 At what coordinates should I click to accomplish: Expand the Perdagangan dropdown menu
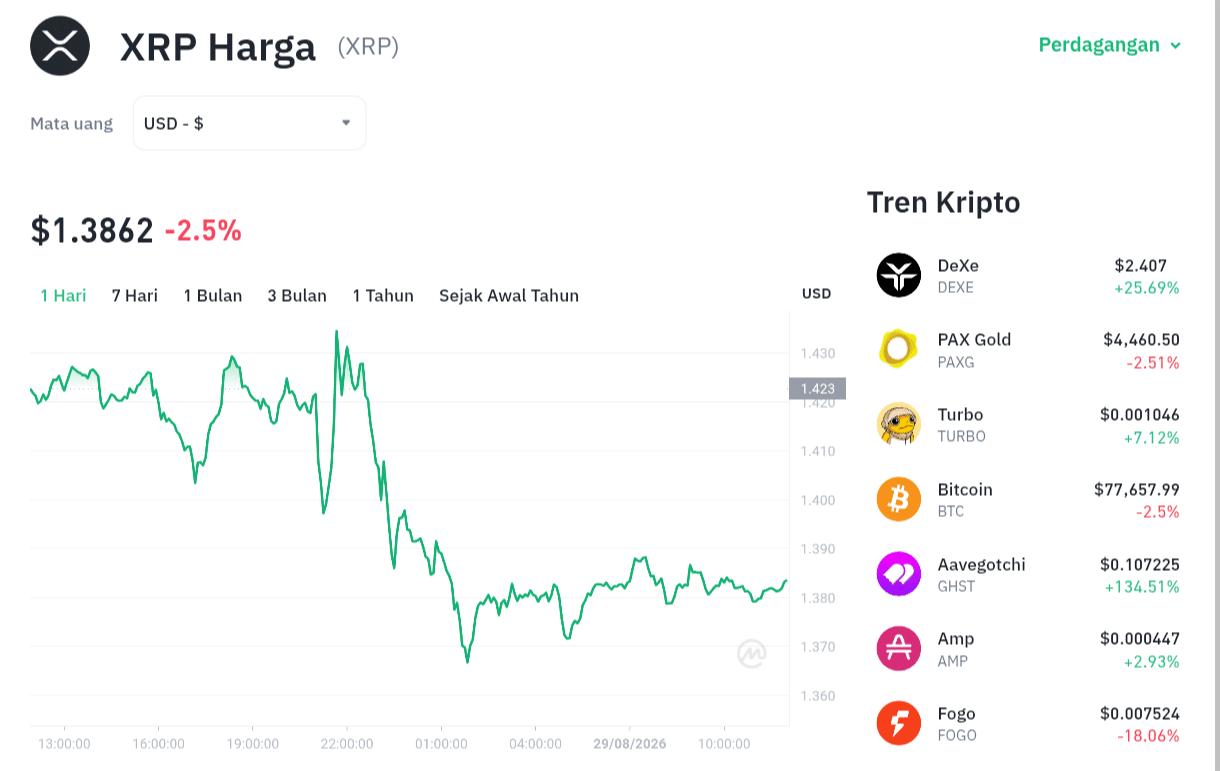(x=1110, y=45)
